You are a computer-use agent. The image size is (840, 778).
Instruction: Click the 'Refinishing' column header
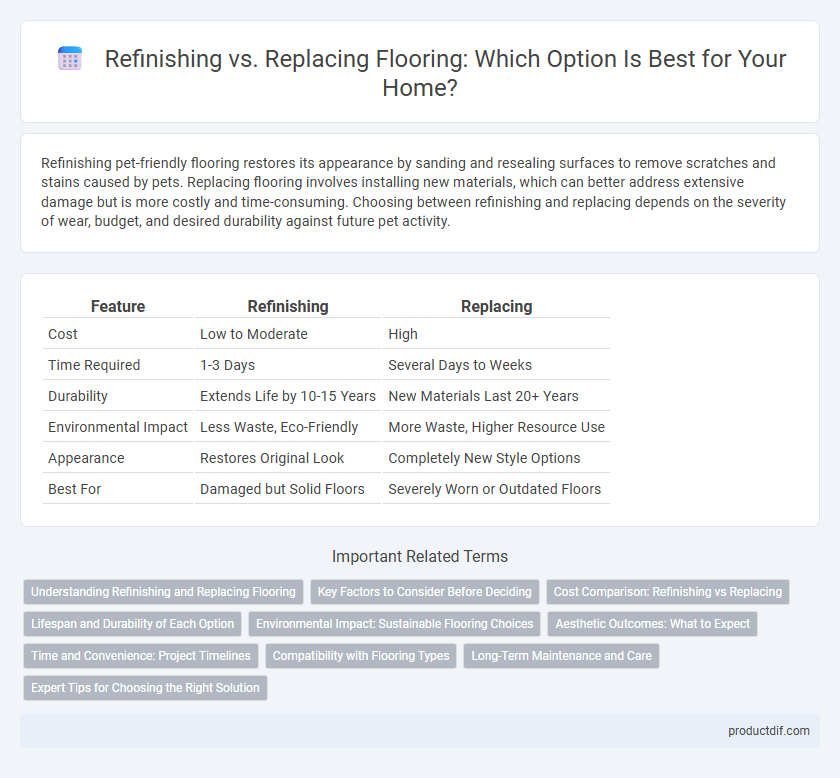click(288, 306)
